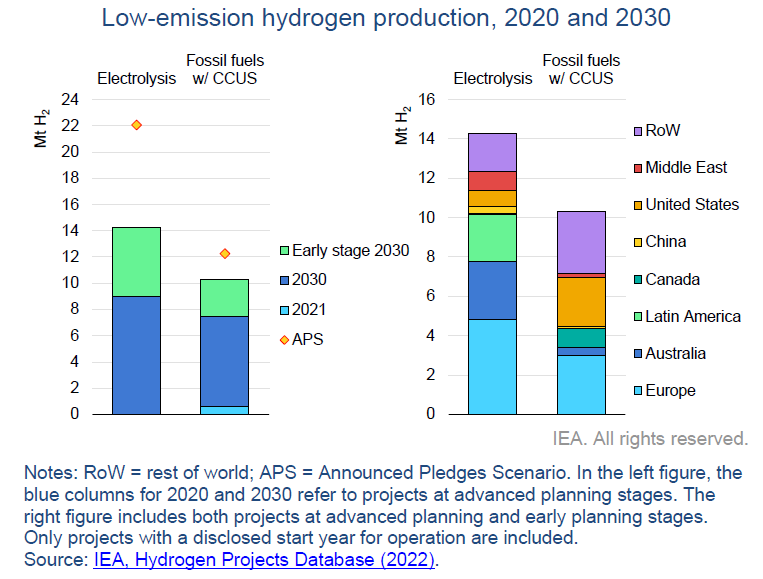Click purple RoW segment of right Fossil fuels bar
The image size is (763, 579).
pos(581,241)
